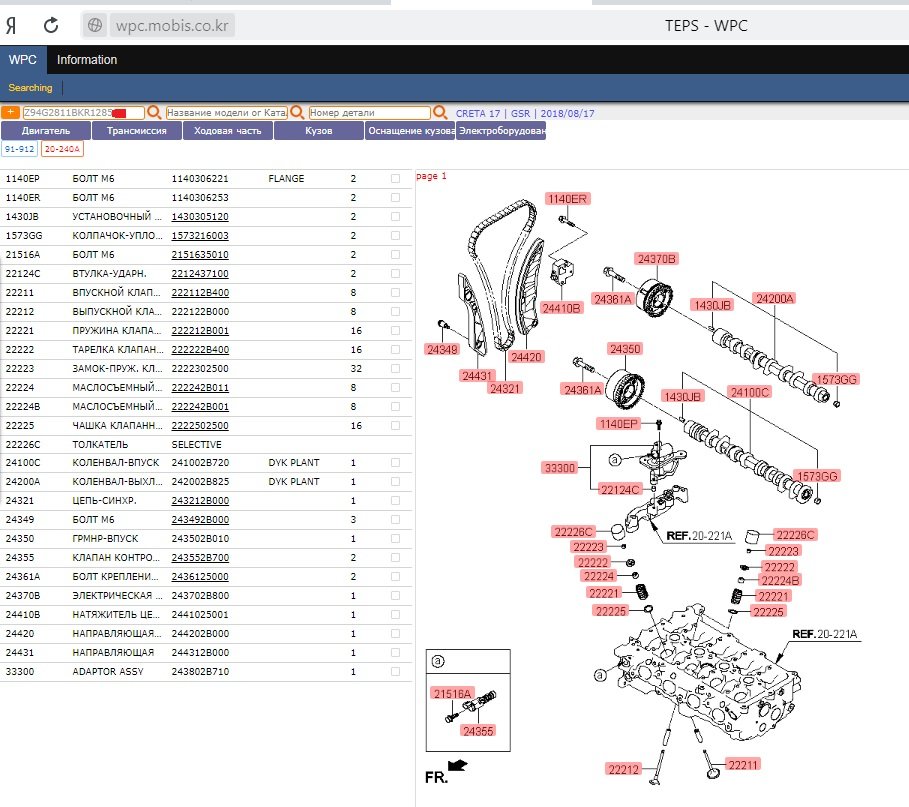Click diagram label 24355 in inset
909x807 pixels.
pyautogui.click(x=478, y=731)
